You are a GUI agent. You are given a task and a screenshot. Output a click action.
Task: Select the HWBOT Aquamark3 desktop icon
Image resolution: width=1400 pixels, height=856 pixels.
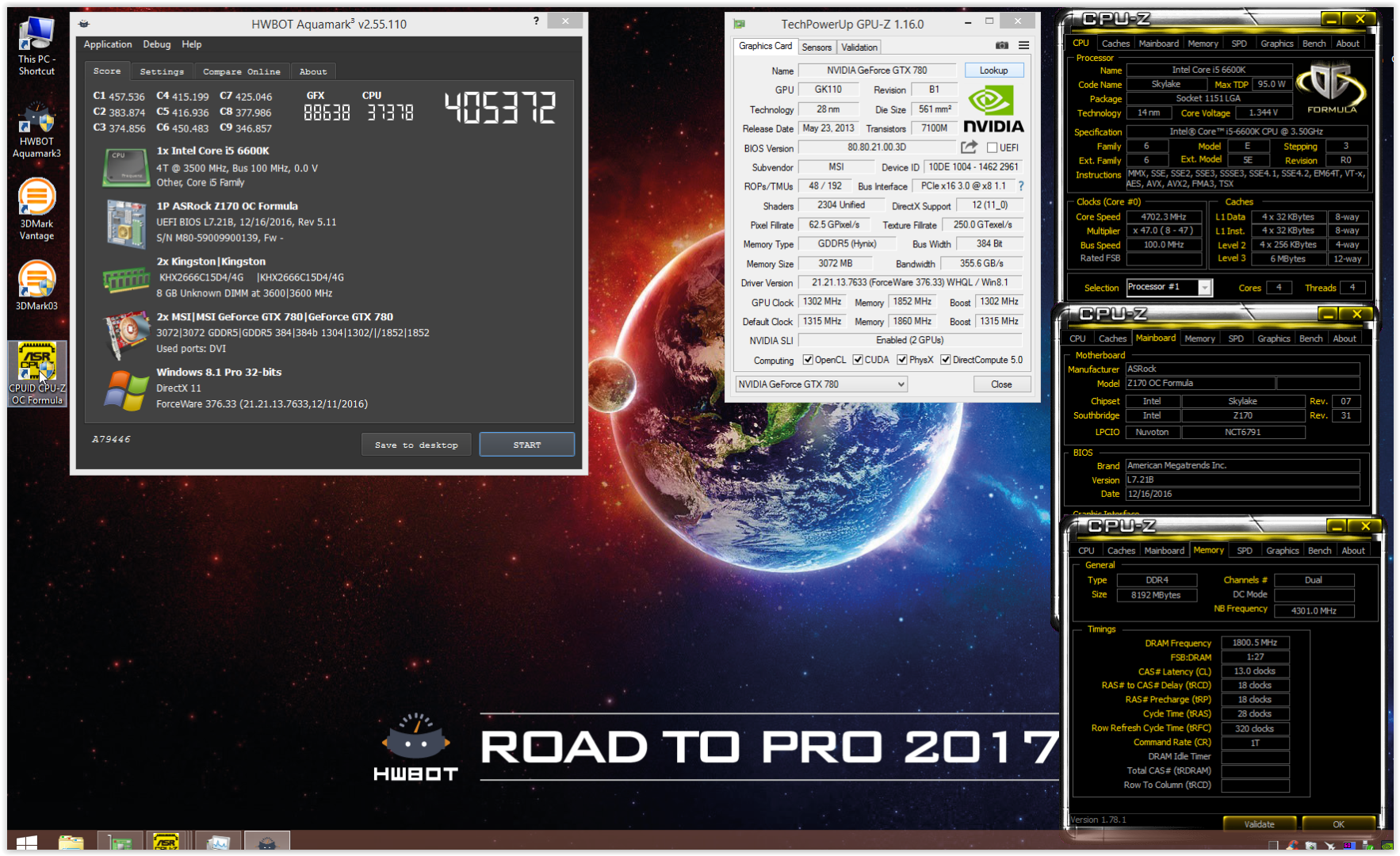click(x=36, y=129)
